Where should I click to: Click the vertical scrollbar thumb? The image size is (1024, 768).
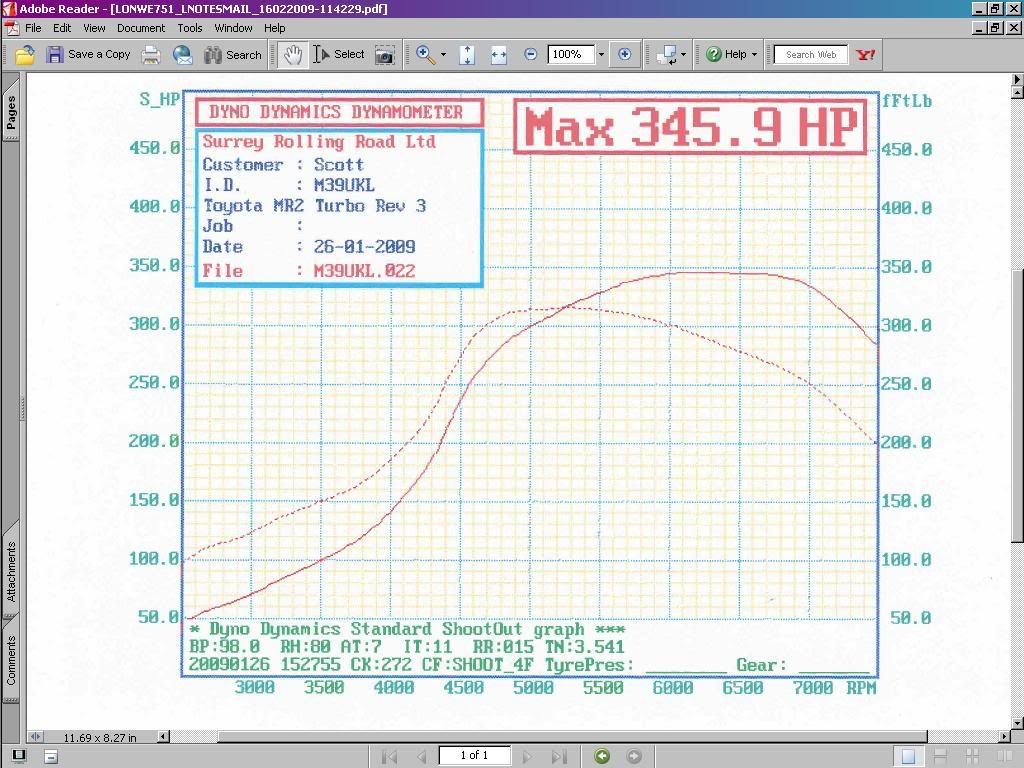tap(1017, 405)
